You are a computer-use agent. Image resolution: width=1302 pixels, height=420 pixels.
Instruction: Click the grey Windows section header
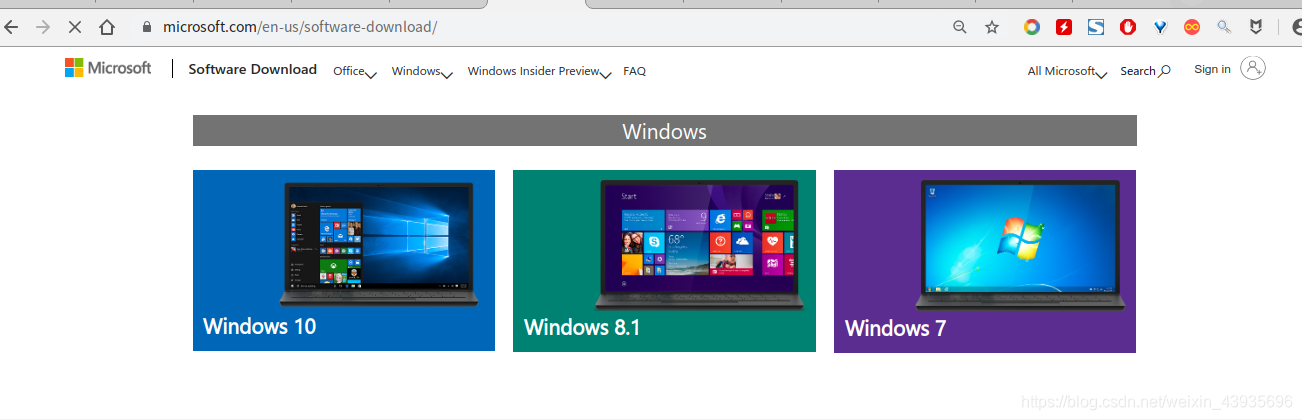665,131
